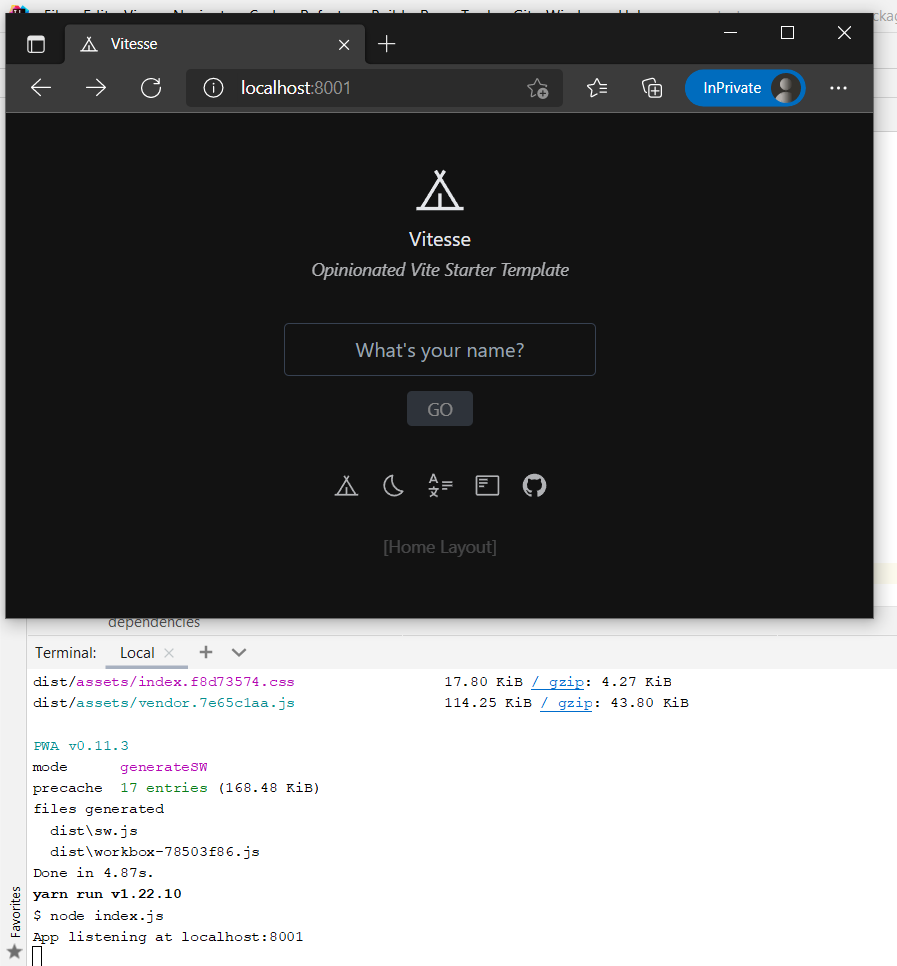Select the GitHub icon link
Viewport: 897px width, 966px height.
(534, 485)
